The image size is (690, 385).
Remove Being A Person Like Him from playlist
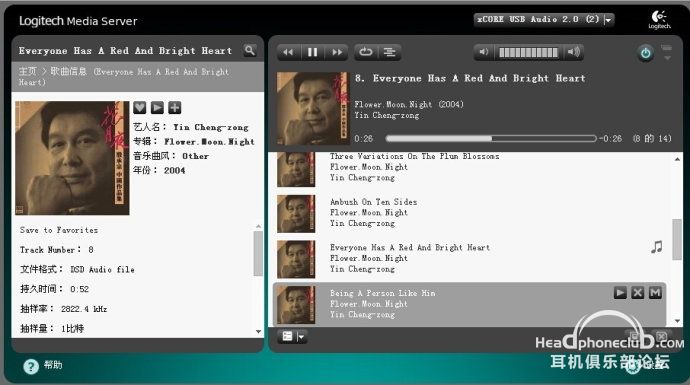coord(638,293)
